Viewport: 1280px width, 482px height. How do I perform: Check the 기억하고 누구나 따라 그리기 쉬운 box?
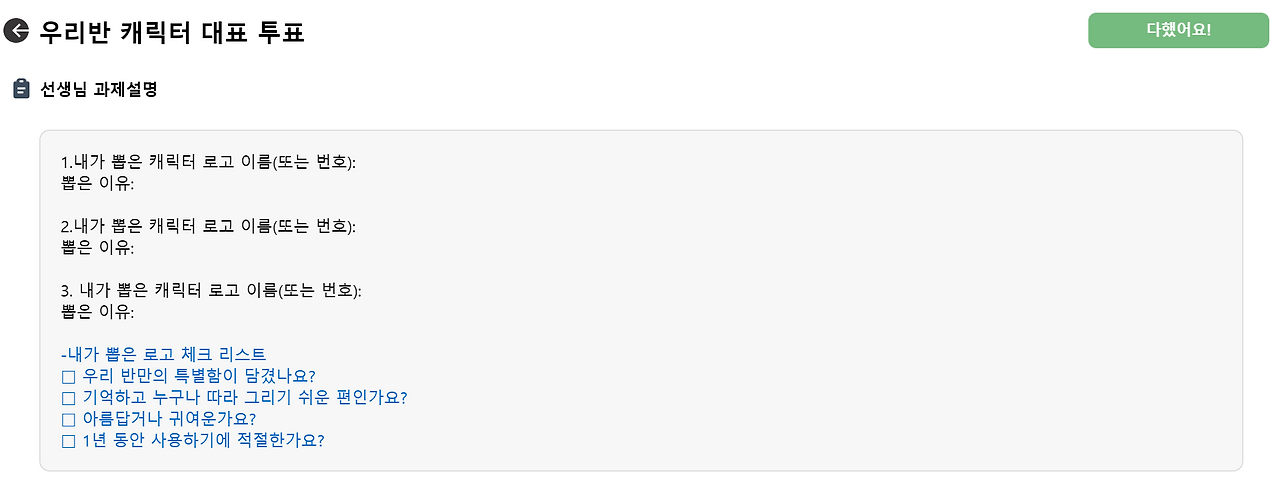(x=69, y=397)
